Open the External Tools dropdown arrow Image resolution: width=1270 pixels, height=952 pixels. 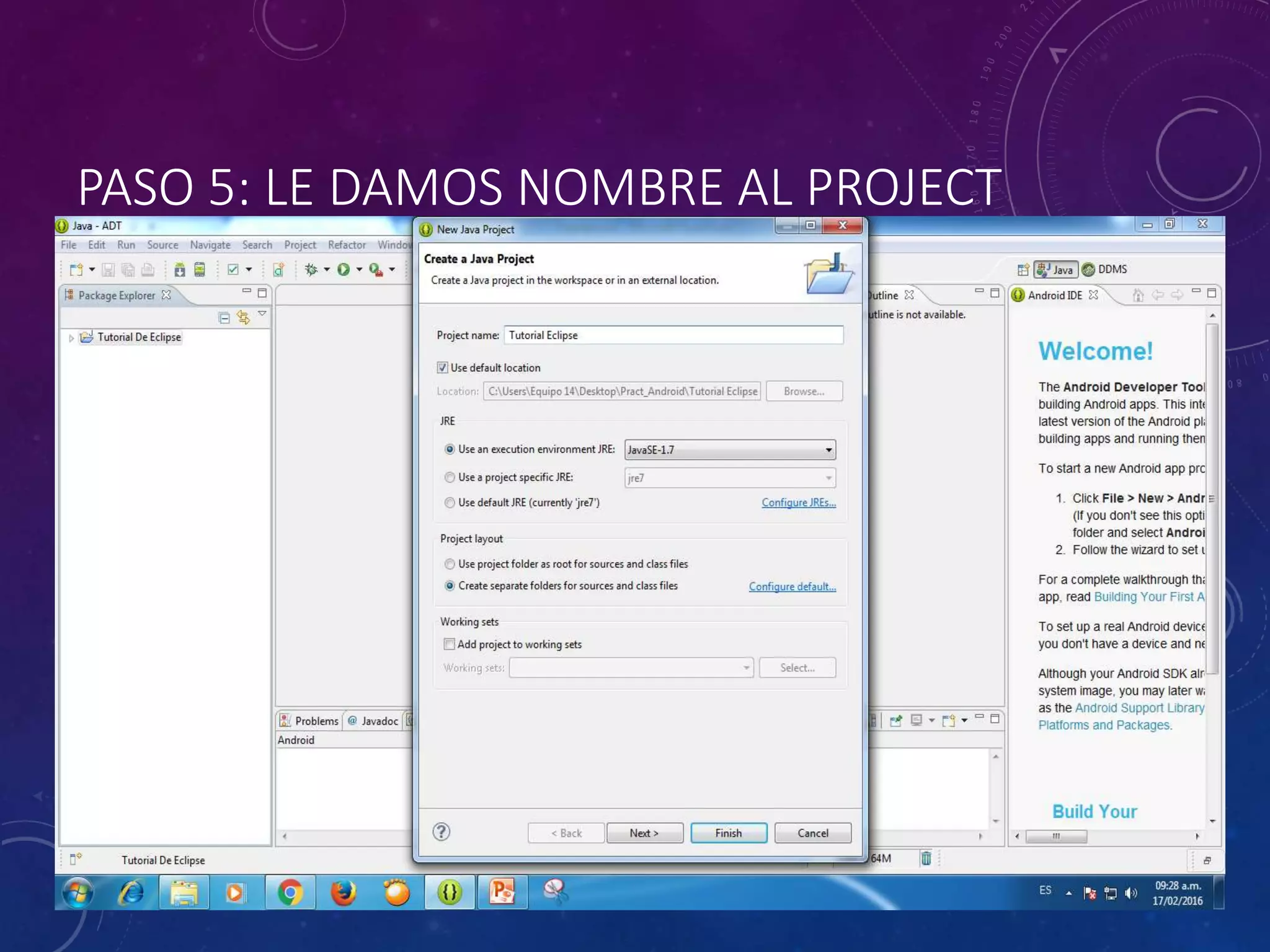pyautogui.click(x=392, y=270)
